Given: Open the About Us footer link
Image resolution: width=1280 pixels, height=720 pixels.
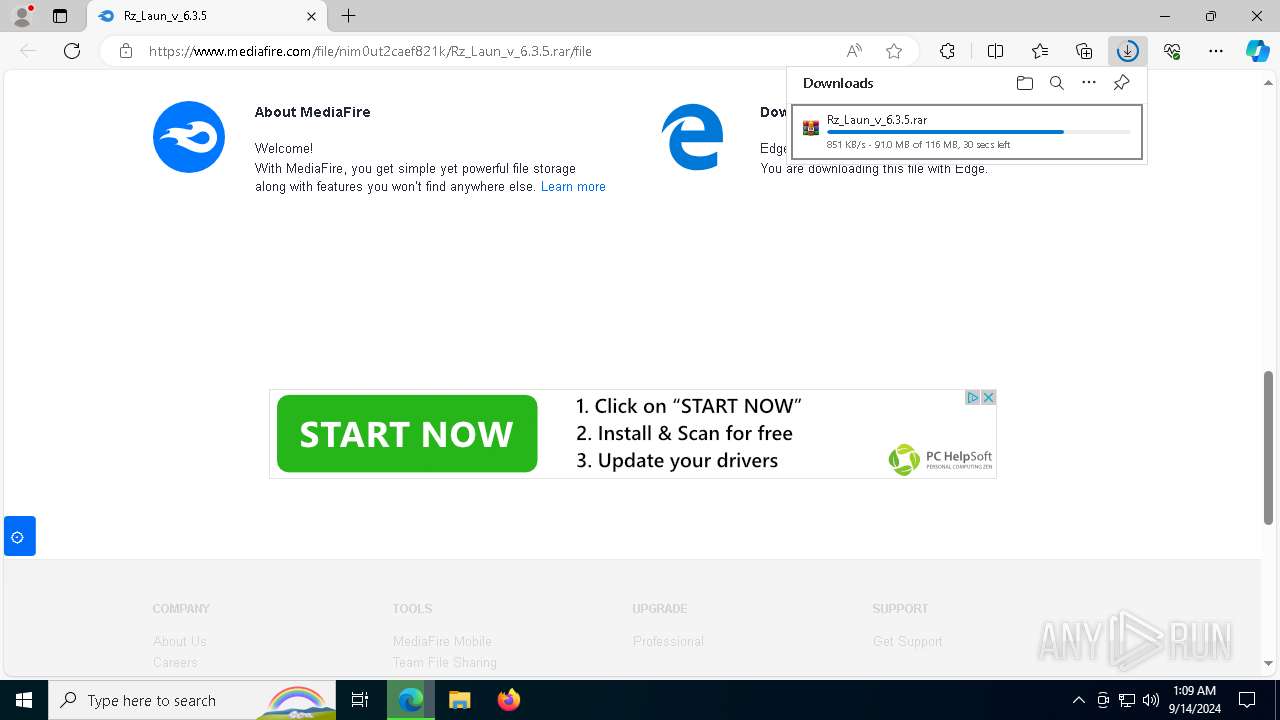Looking at the screenshot, I should click(x=180, y=641).
